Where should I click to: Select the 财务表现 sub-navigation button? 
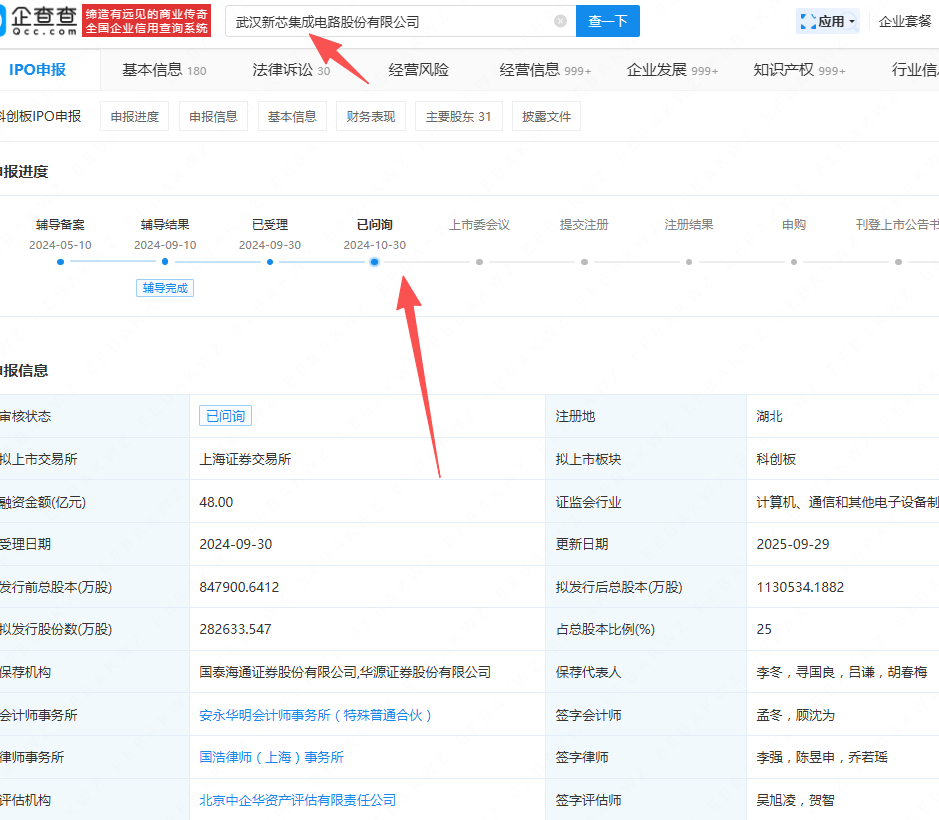370,117
